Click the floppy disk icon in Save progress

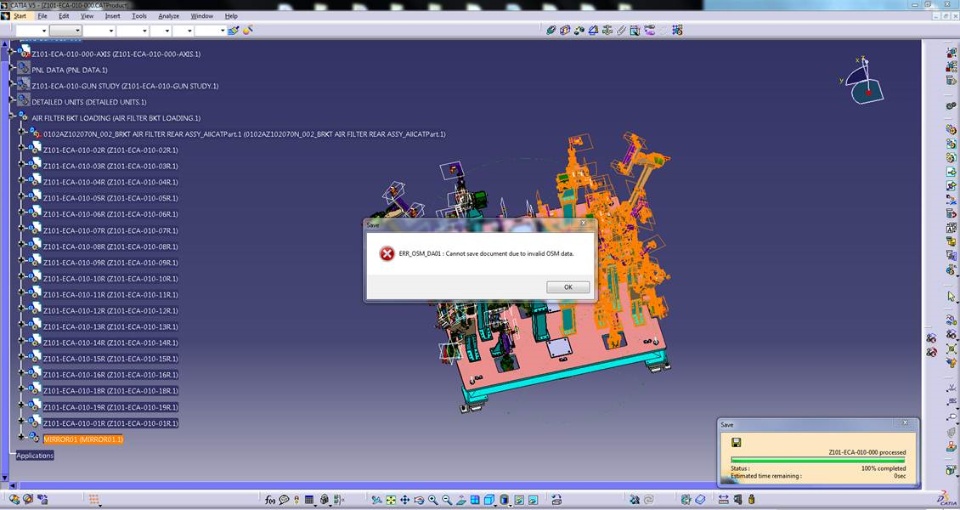(737, 442)
